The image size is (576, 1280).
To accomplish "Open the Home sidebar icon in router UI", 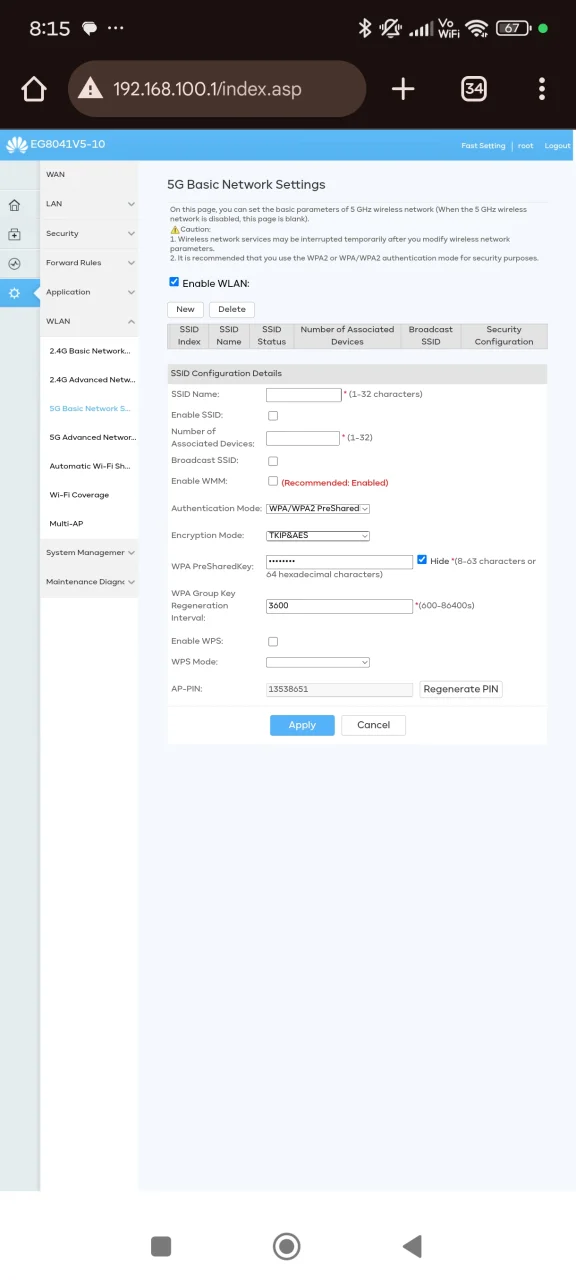I will pos(14,205).
